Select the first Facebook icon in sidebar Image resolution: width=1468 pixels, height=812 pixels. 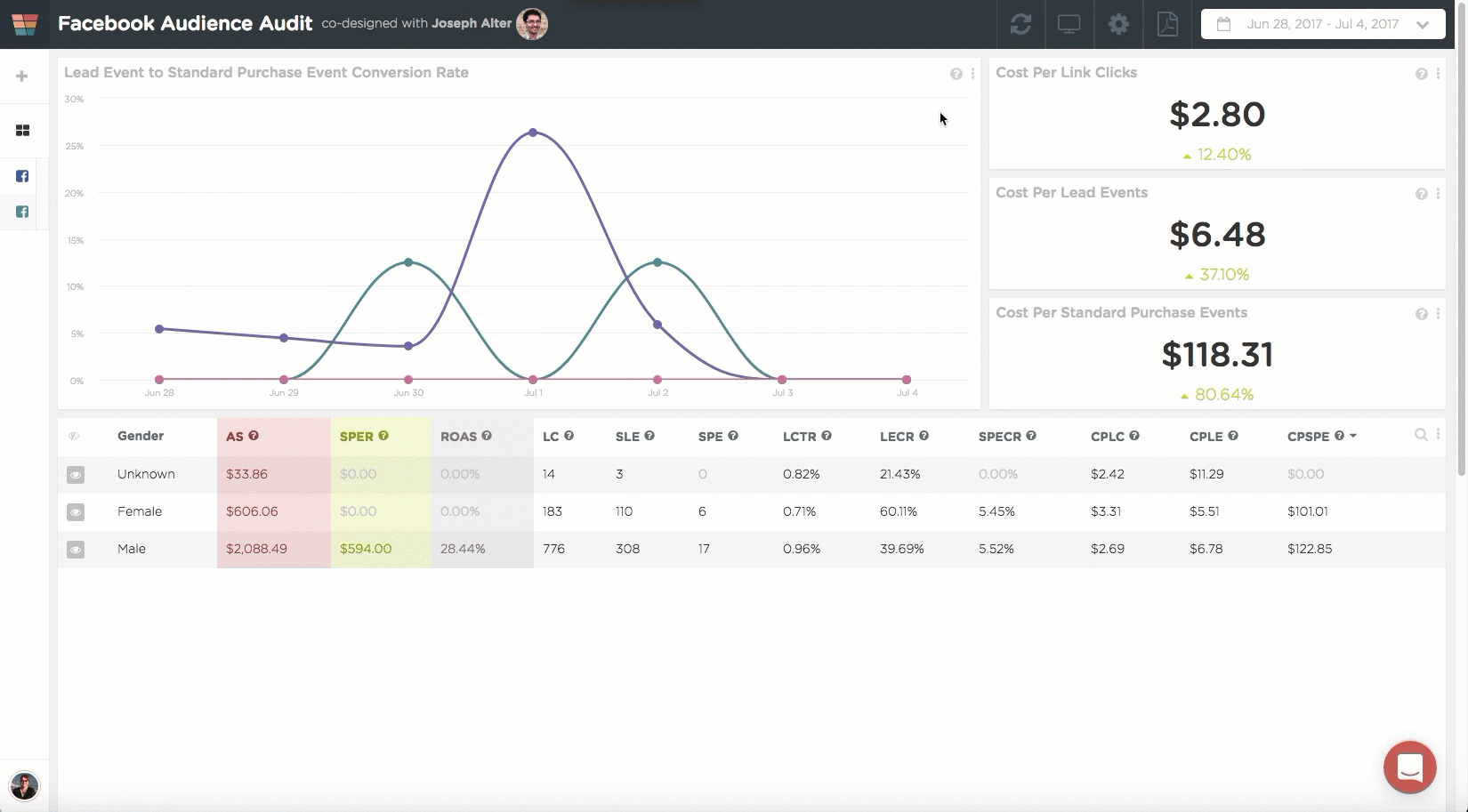tap(23, 176)
